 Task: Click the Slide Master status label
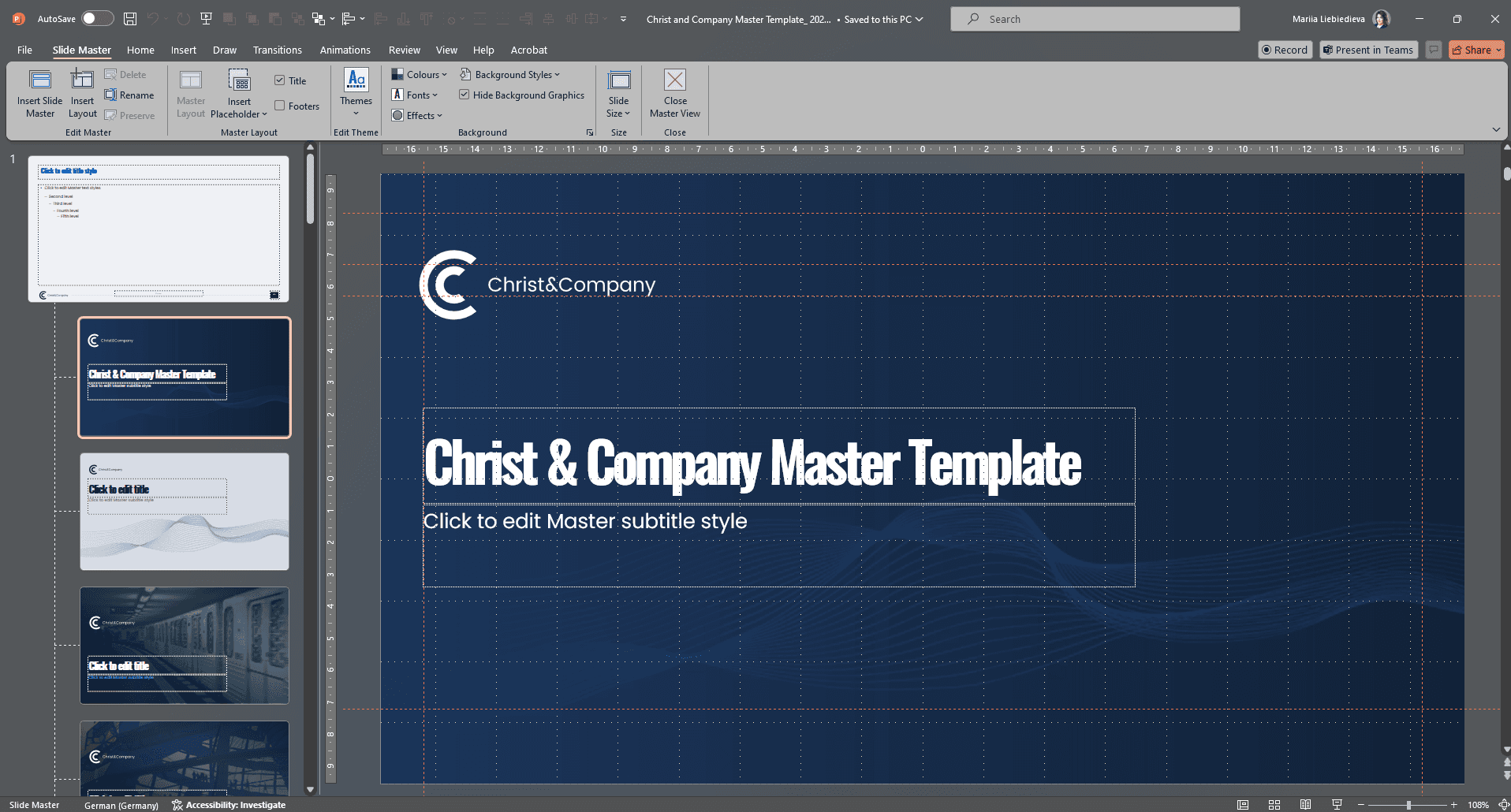pyautogui.click(x=35, y=805)
